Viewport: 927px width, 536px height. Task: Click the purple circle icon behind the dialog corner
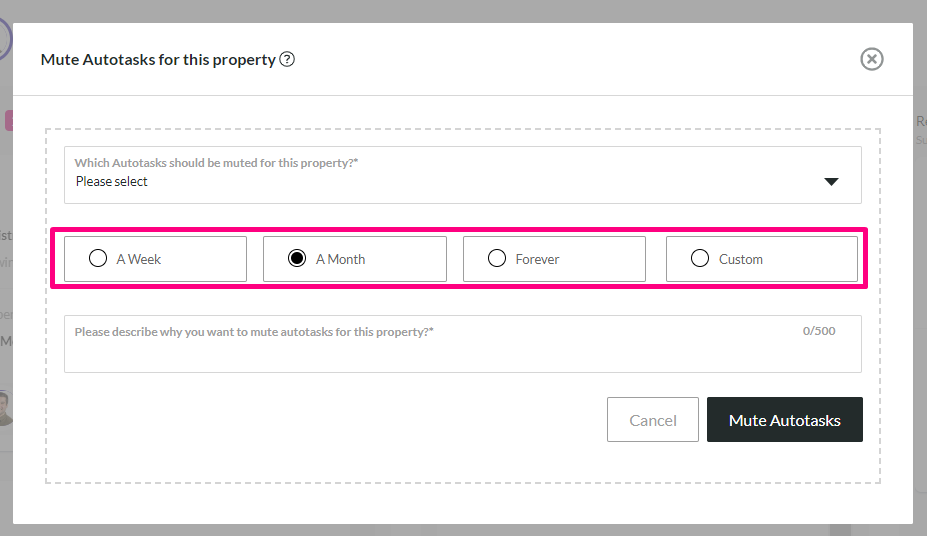coord(5,39)
